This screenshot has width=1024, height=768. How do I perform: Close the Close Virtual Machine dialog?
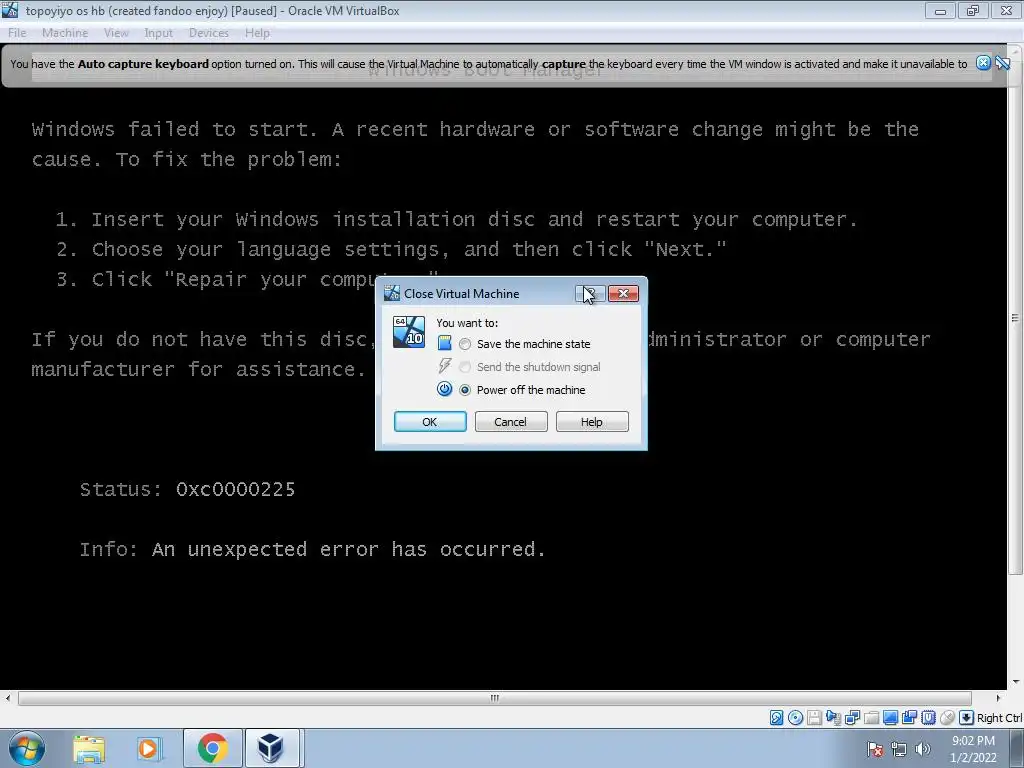(x=624, y=294)
